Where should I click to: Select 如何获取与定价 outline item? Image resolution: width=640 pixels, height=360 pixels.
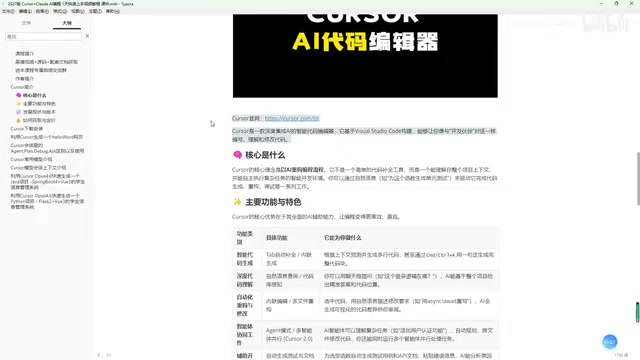[x=39, y=120]
